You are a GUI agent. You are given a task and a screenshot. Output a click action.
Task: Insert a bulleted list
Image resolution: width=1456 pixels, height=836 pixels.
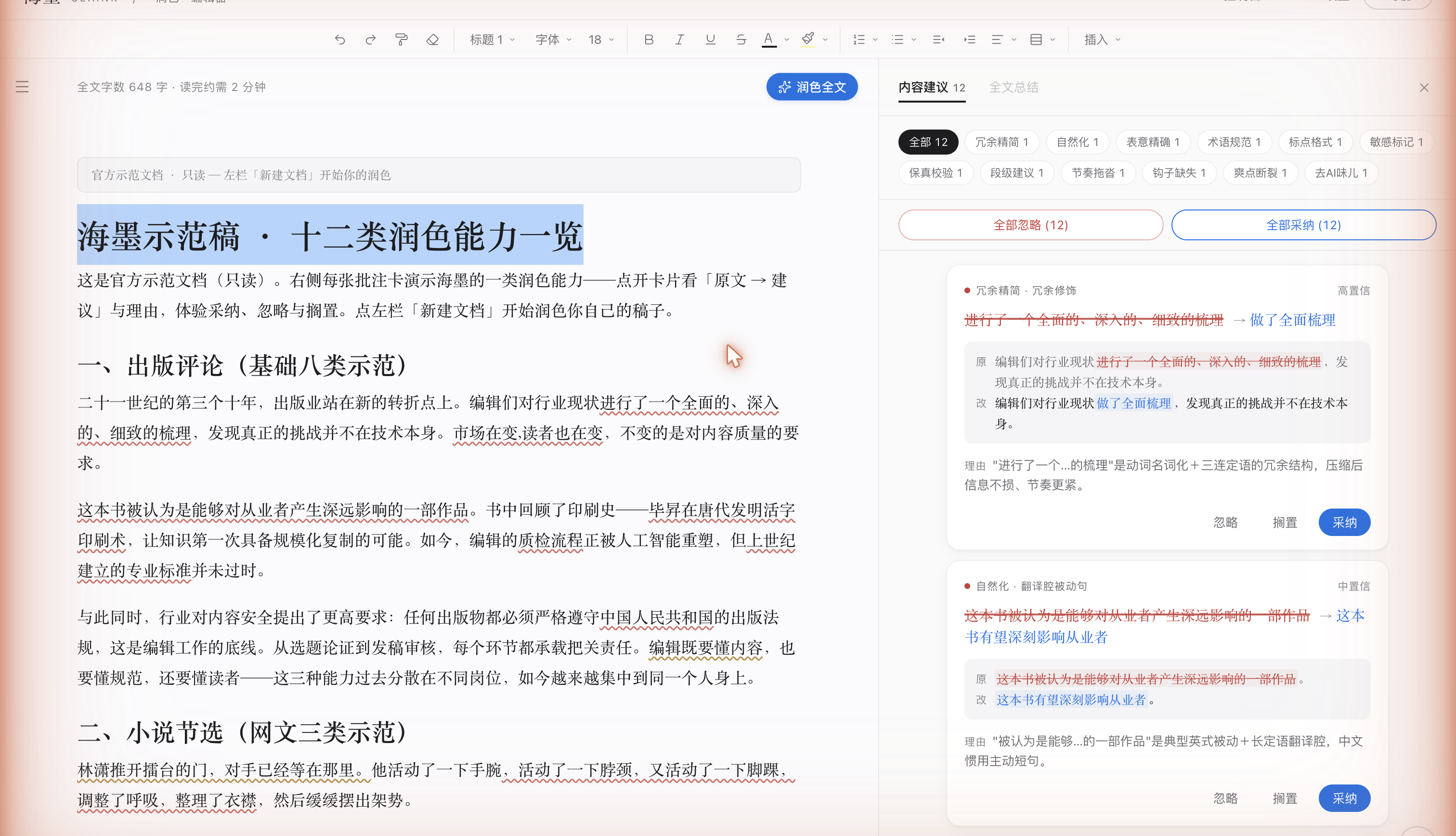pyautogui.click(x=897, y=39)
